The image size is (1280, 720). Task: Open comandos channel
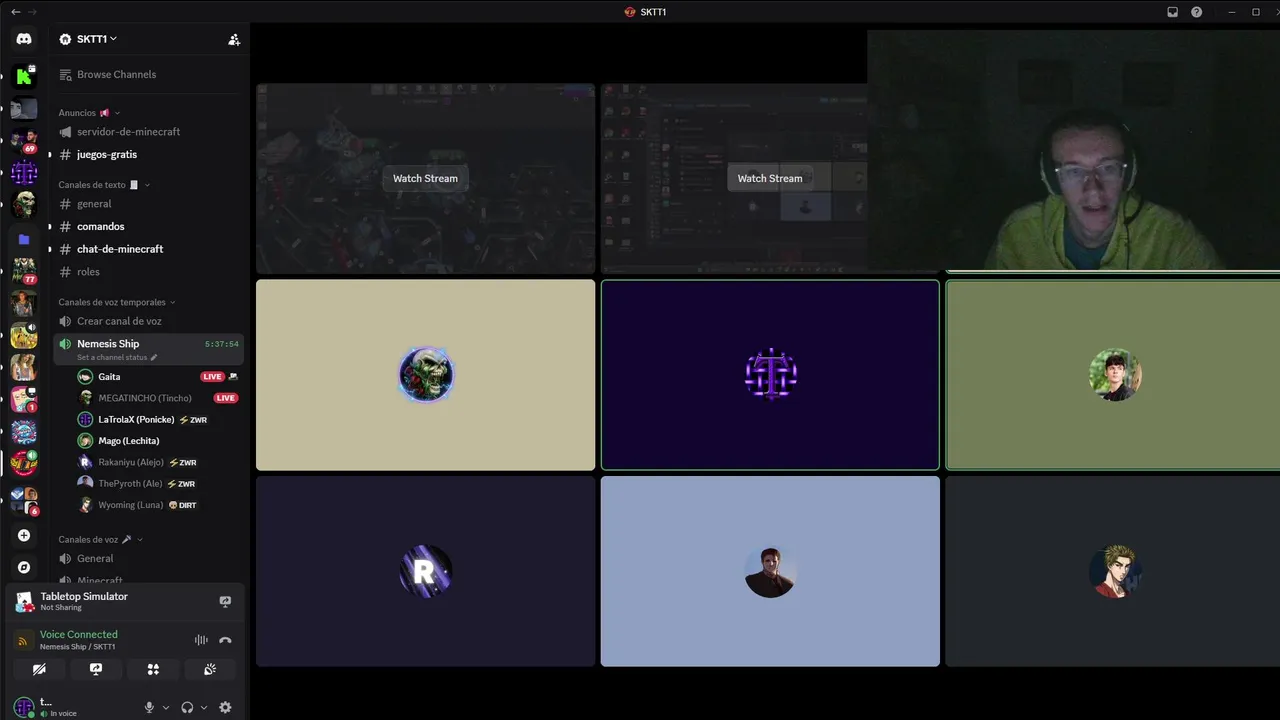tap(148, 227)
